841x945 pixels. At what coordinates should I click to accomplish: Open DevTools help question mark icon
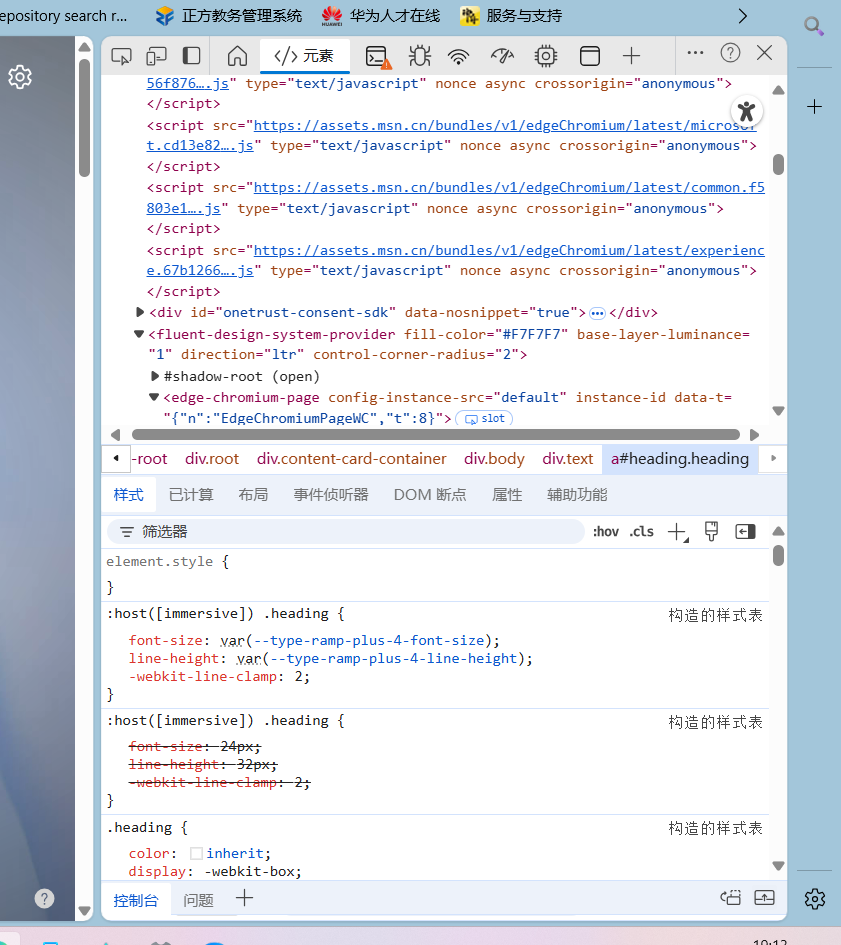click(x=730, y=53)
